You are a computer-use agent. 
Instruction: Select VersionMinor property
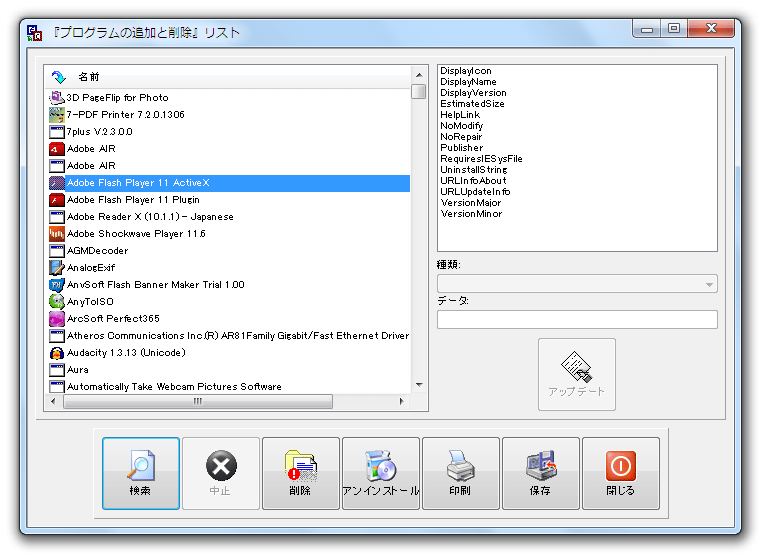pyautogui.click(x=471, y=214)
